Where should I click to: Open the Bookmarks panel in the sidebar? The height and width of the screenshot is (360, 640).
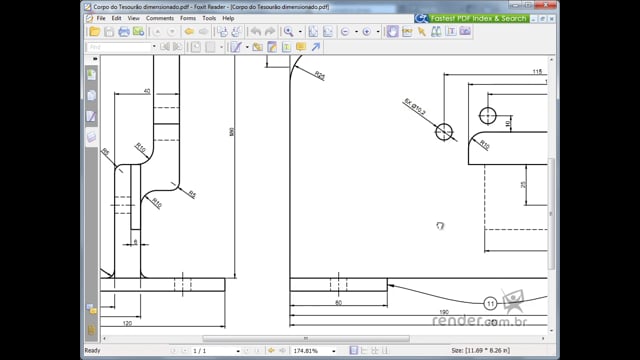(x=91, y=74)
